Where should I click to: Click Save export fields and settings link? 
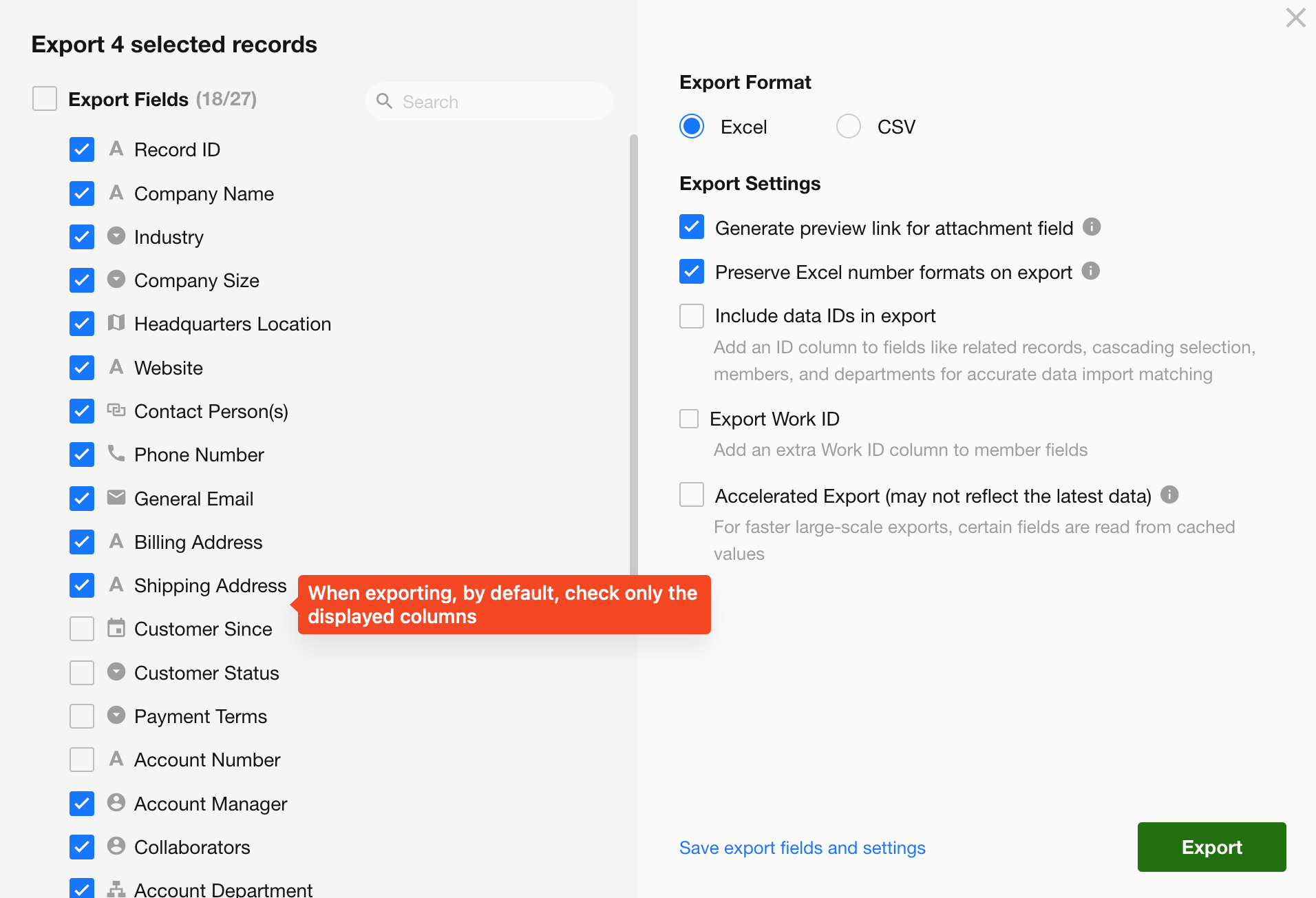pyautogui.click(x=802, y=848)
